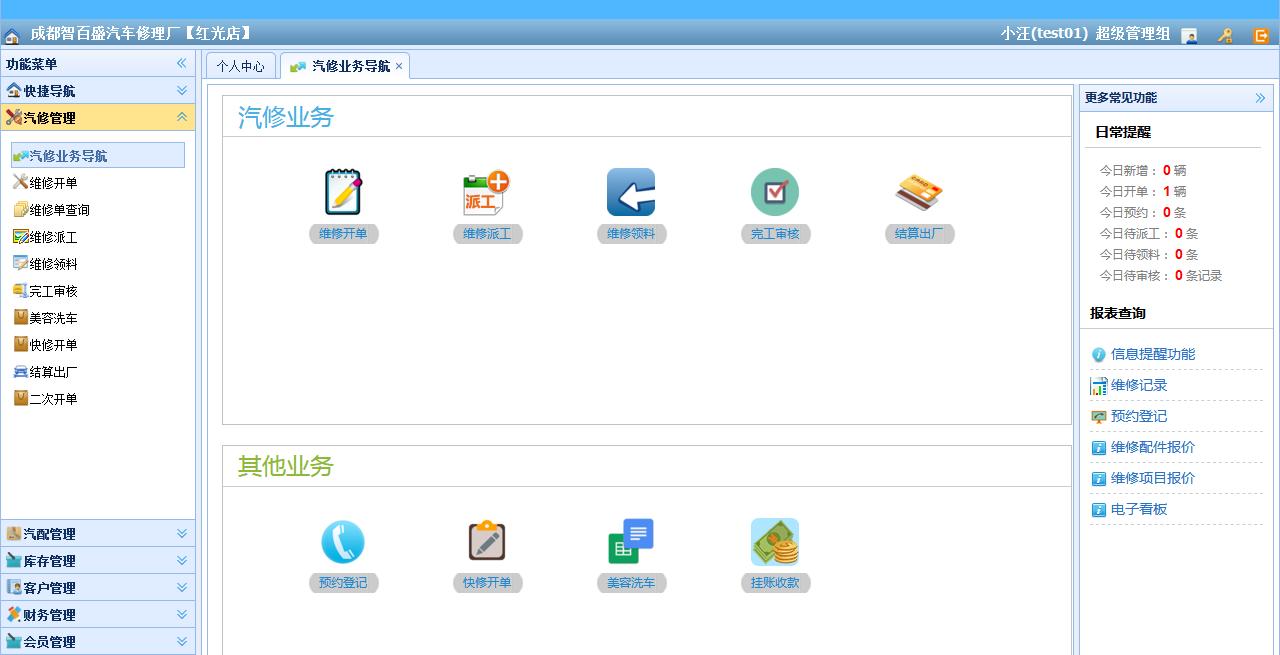
Task: Click the 结算出厂 label button
Action: click(919, 234)
